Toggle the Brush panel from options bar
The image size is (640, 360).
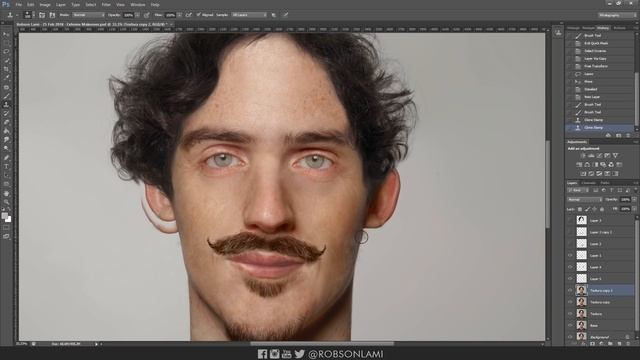point(42,15)
